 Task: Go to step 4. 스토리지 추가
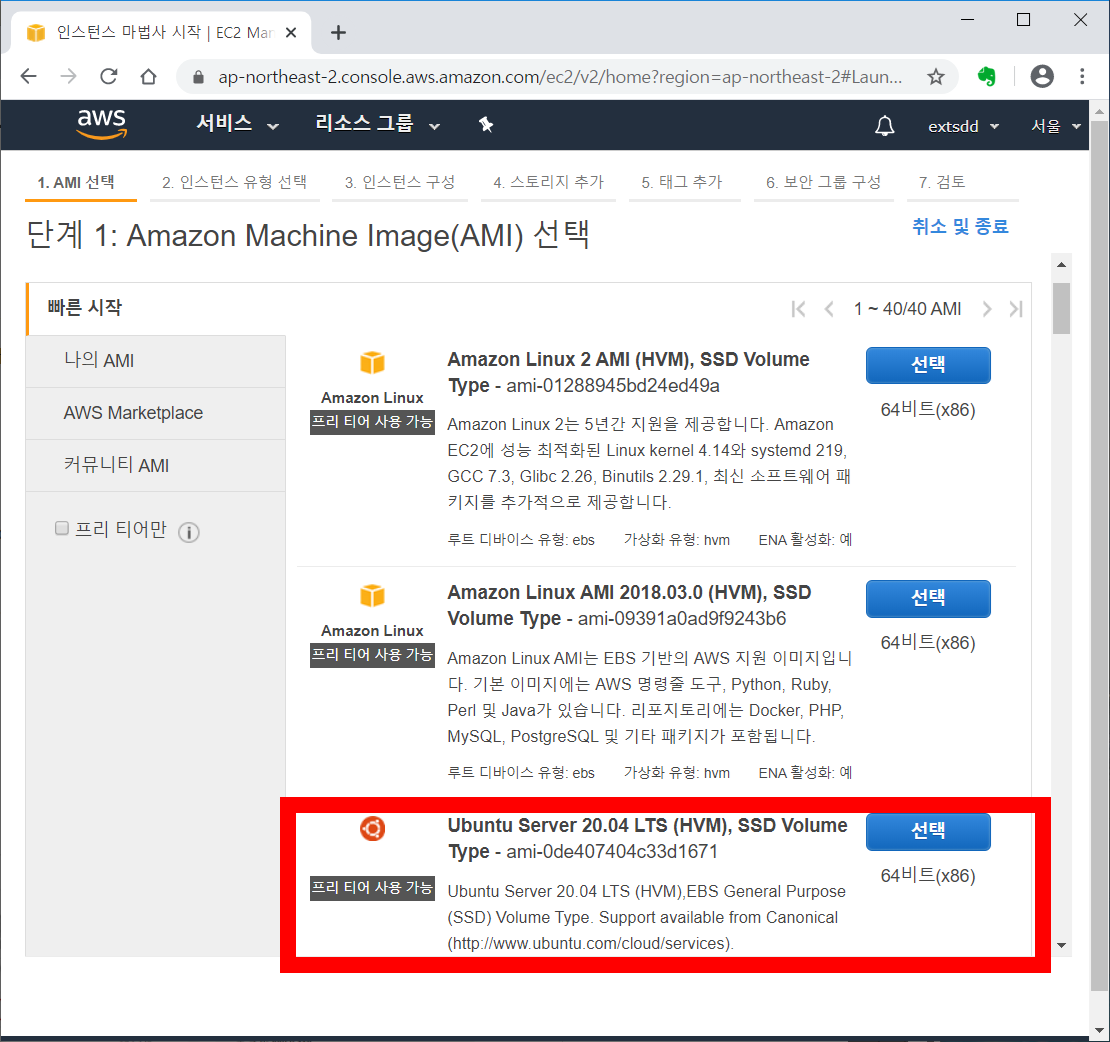coord(549,183)
